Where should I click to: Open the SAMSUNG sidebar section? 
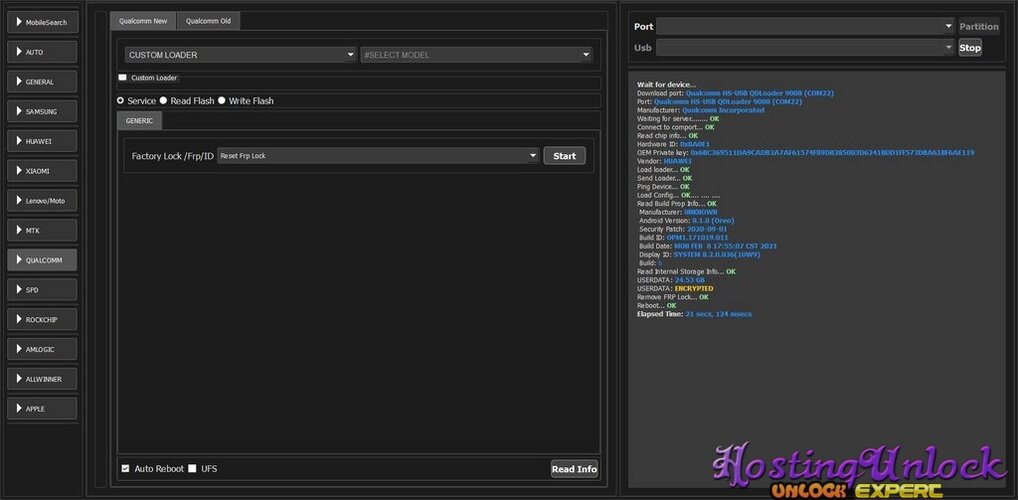pyautogui.click(x=42, y=112)
